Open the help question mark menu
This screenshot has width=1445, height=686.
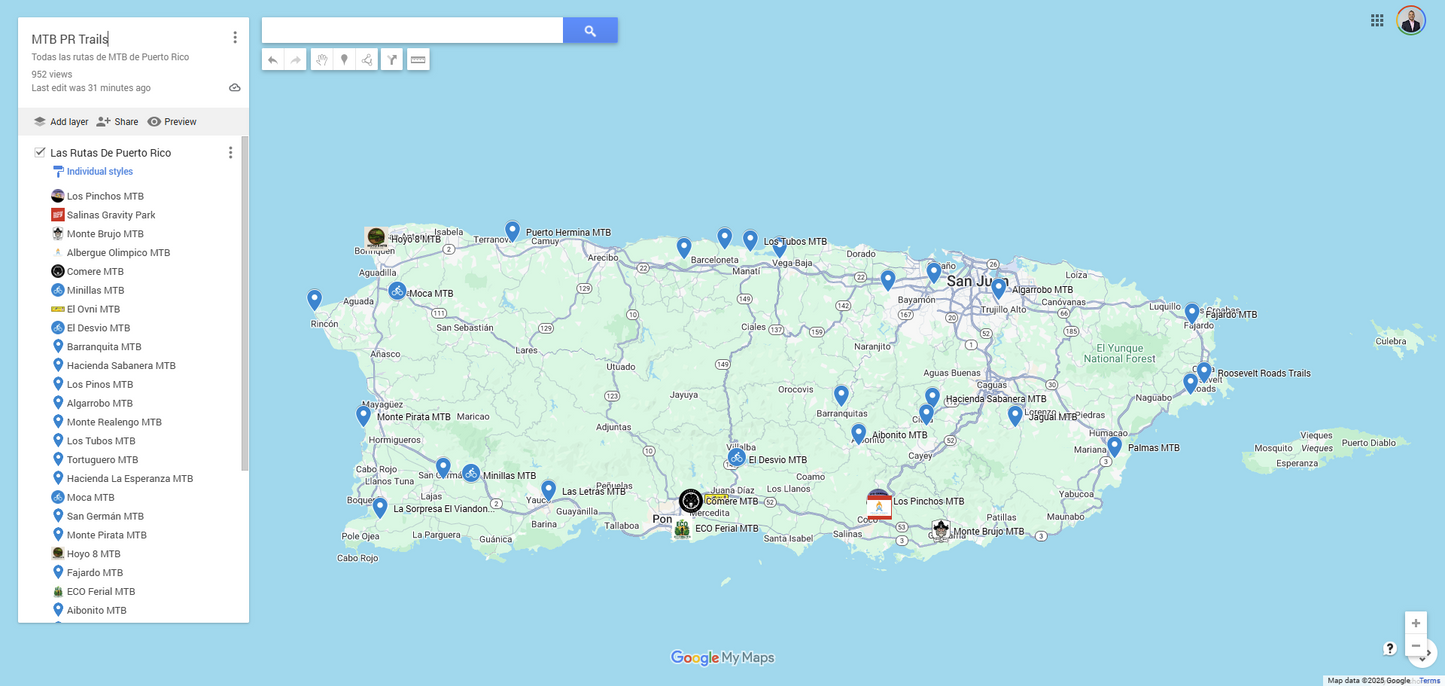point(1390,648)
